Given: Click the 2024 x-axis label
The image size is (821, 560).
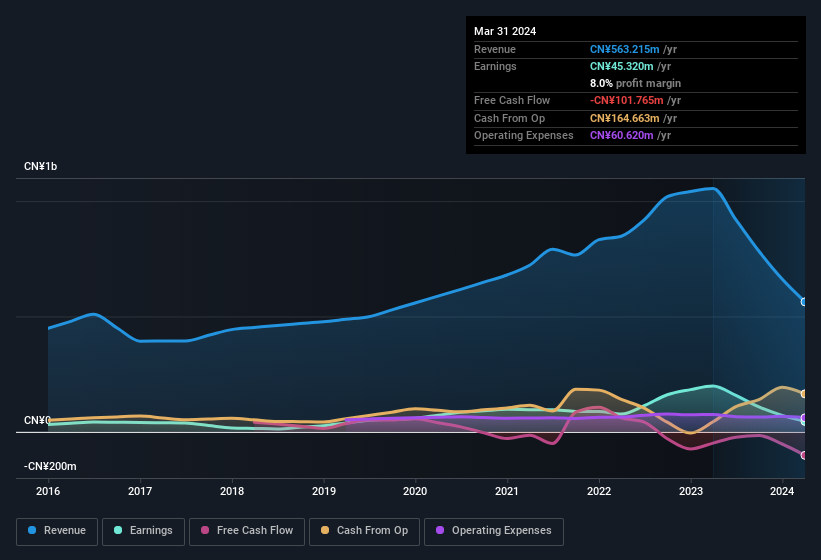Looking at the screenshot, I should [x=782, y=491].
